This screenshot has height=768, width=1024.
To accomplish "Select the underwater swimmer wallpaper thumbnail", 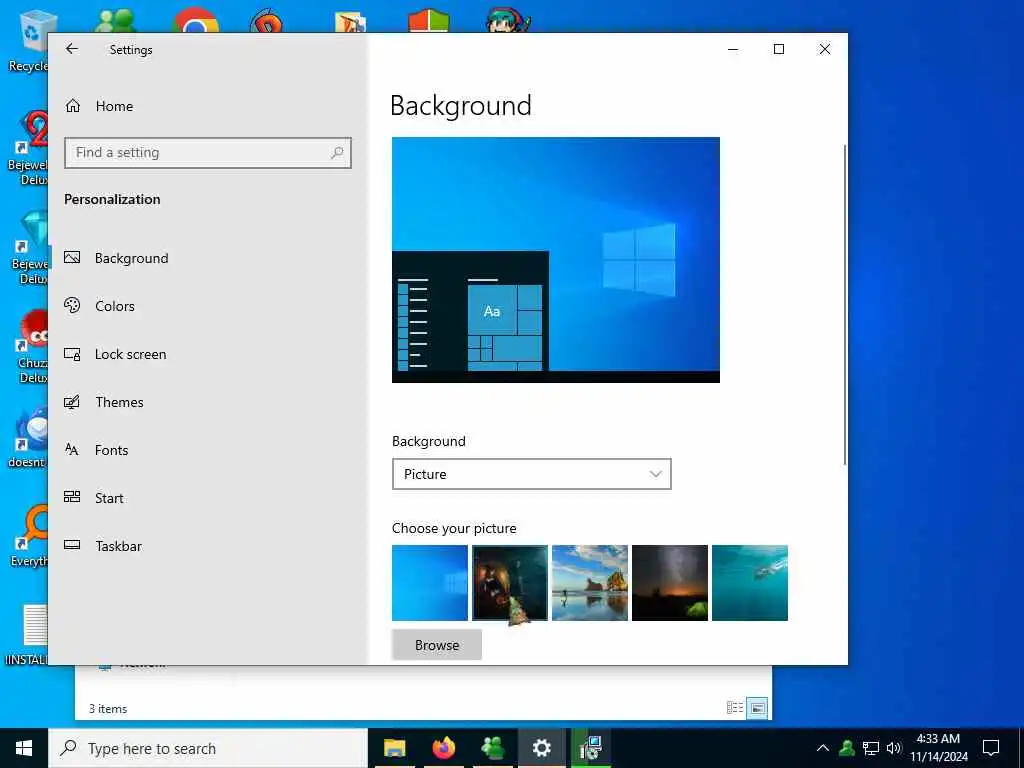I will (750, 583).
